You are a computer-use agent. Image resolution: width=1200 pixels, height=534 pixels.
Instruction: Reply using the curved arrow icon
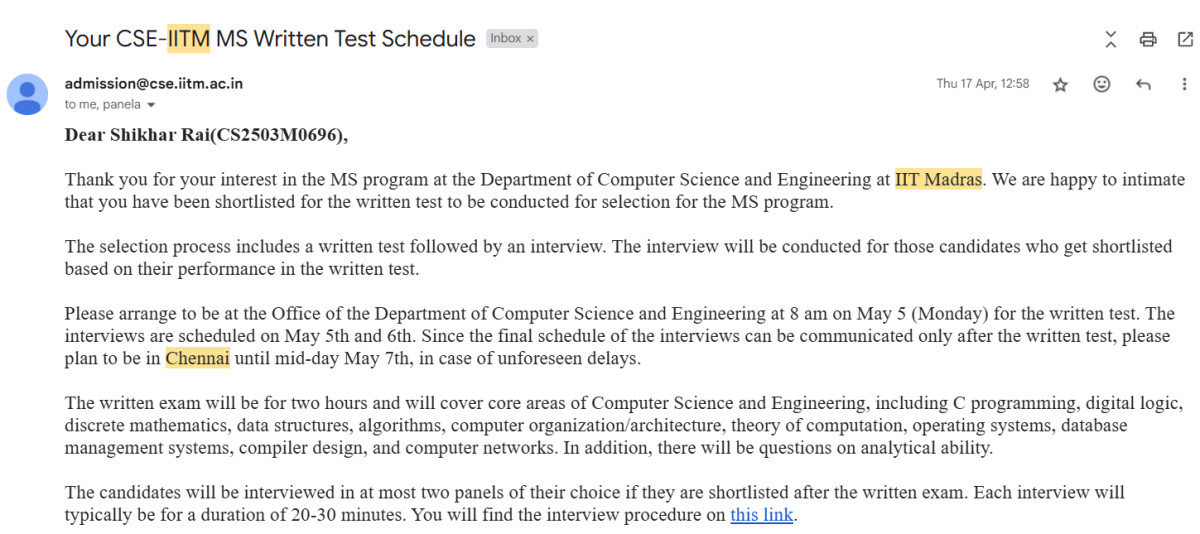1144,84
